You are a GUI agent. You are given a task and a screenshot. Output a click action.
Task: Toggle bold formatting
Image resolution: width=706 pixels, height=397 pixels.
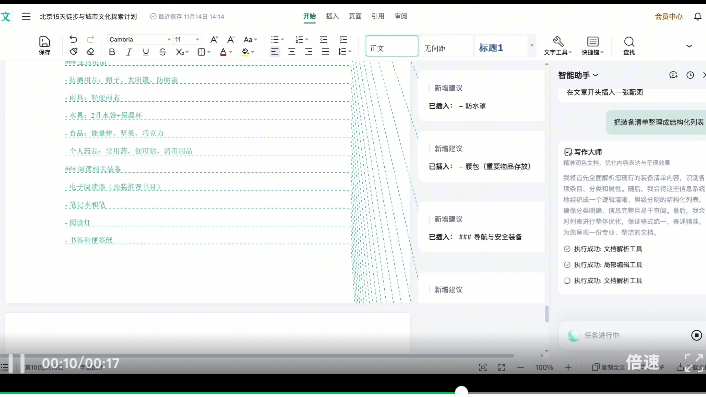click(x=112, y=52)
